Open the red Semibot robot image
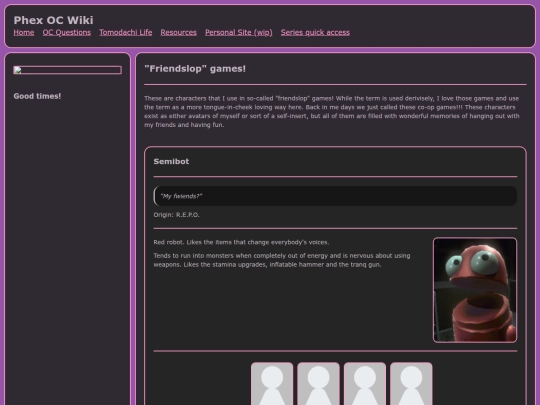 475,290
